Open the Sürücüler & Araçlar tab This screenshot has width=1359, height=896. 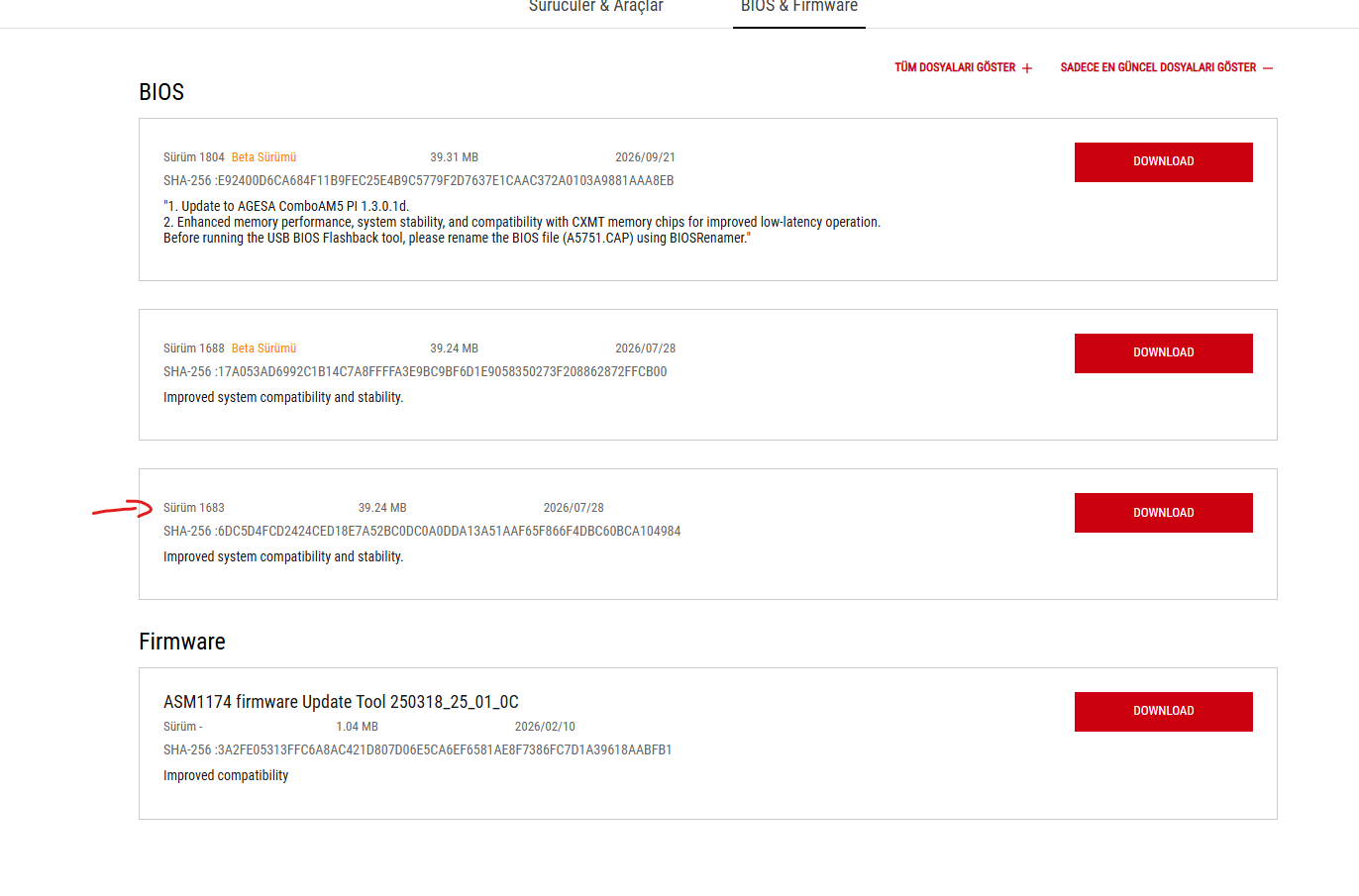[x=596, y=7]
